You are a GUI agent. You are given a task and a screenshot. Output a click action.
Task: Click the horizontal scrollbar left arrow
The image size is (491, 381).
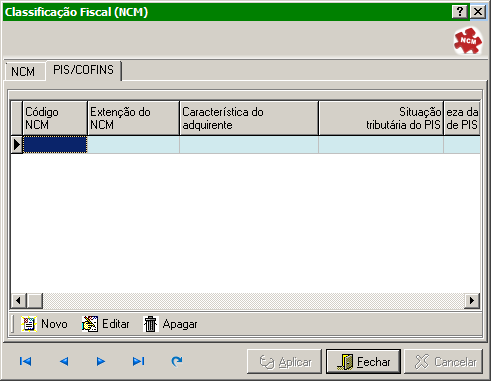(x=19, y=301)
